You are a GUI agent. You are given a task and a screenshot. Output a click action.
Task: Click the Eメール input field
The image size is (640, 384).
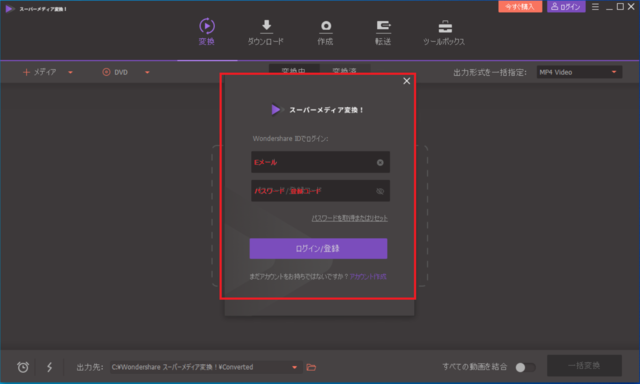click(320, 162)
